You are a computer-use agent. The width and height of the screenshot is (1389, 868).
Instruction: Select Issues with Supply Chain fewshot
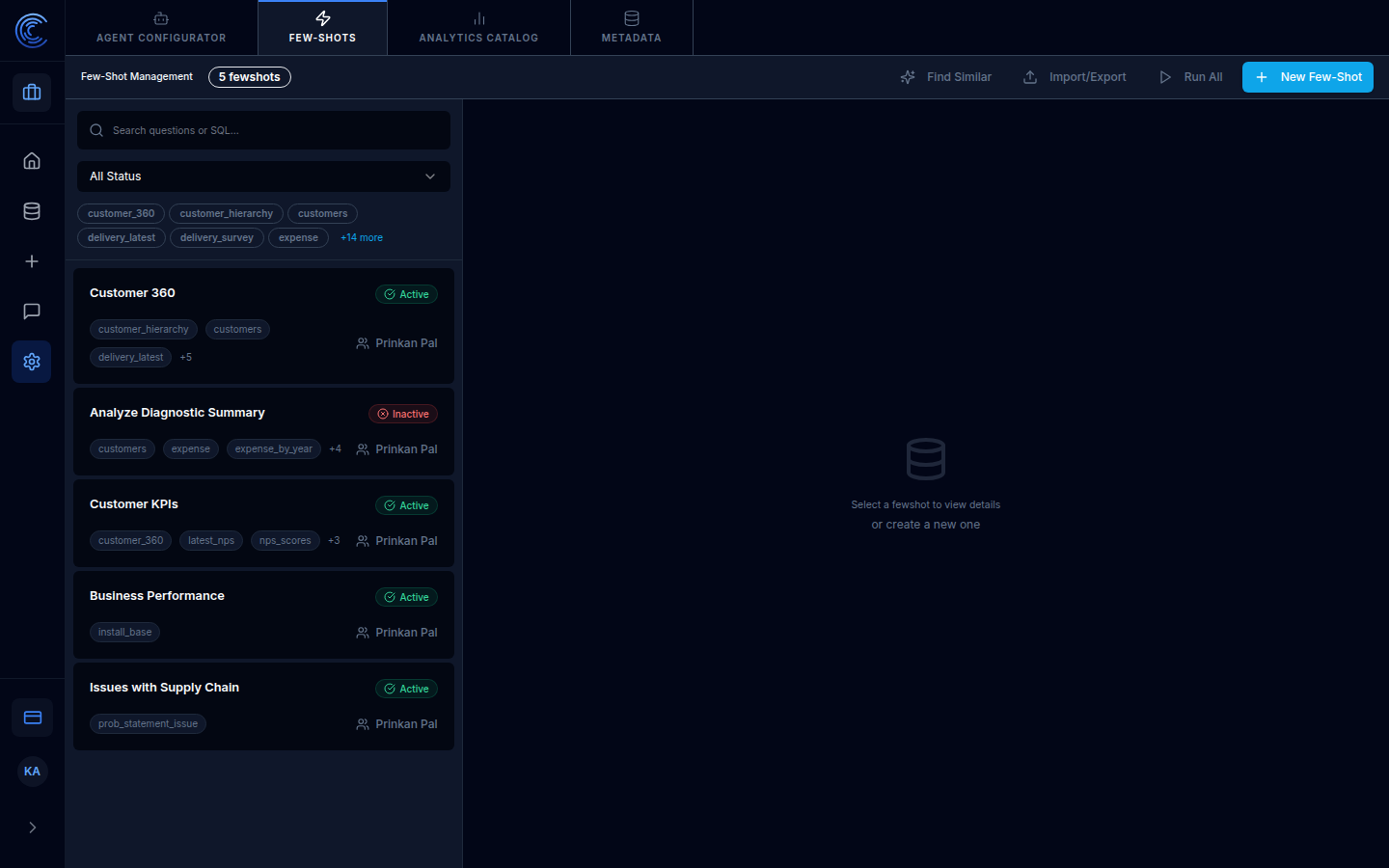263,706
